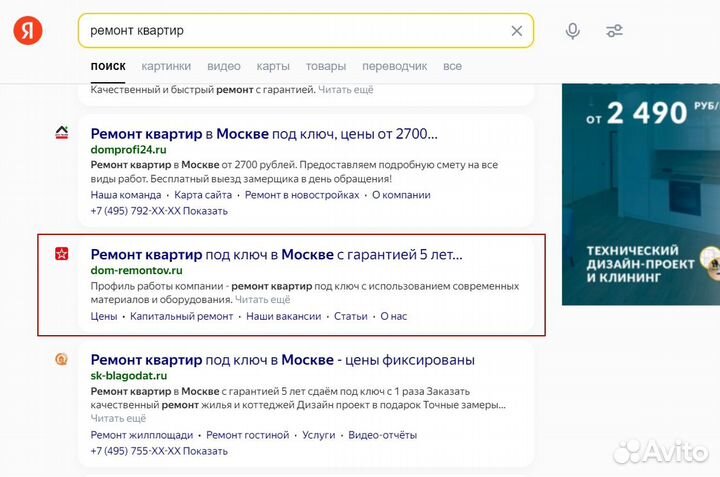Expand Читать ещё in sk-blagodat.ru snippet
720x477 pixels.
coord(118,418)
